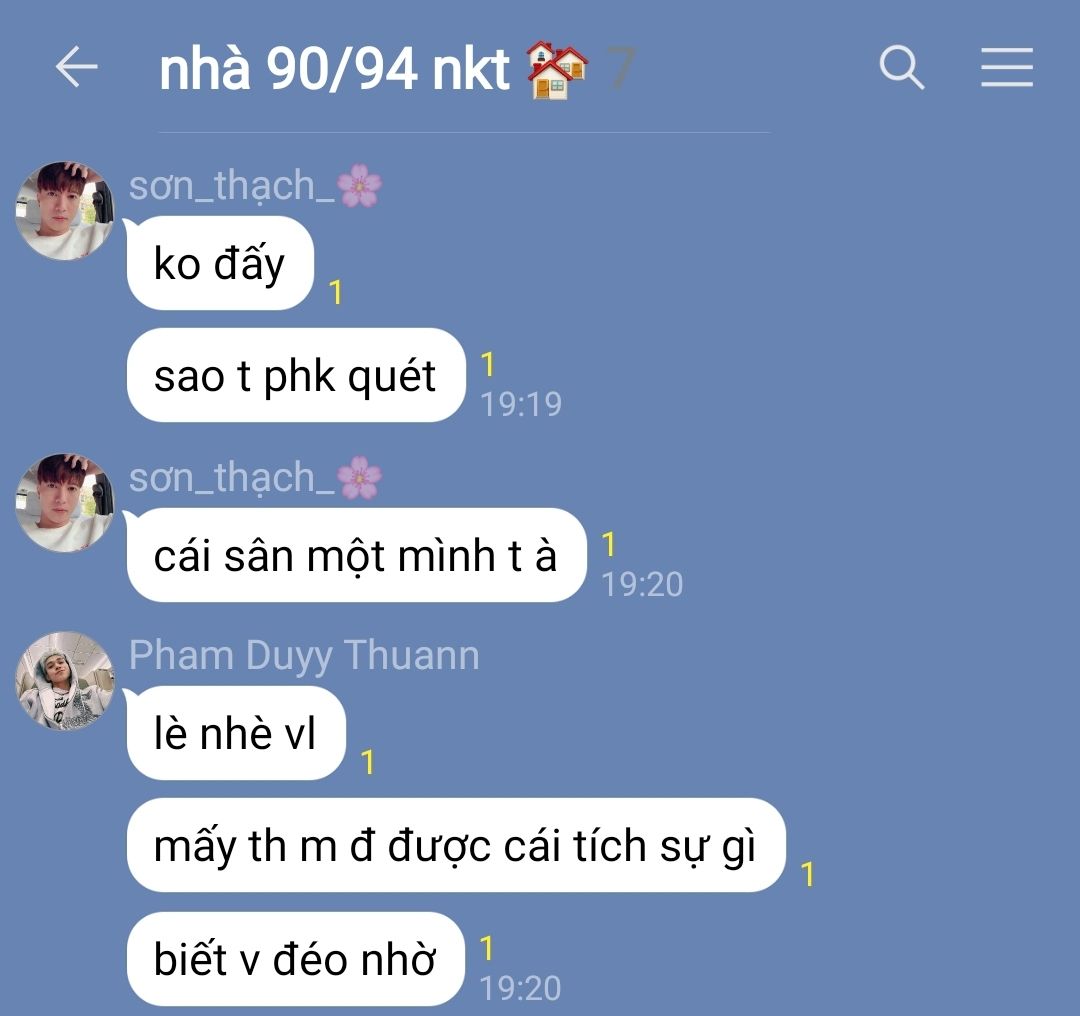
Task: Tap the read count beside "ko đấy"
Action: click(335, 293)
